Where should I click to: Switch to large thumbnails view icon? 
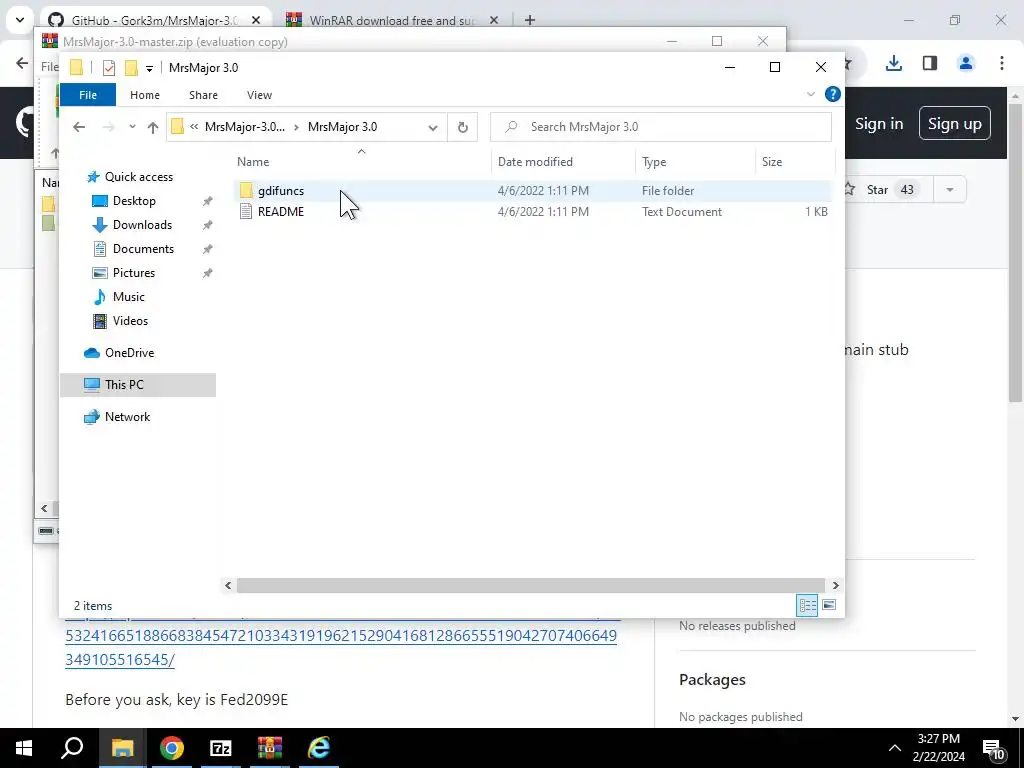(x=829, y=605)
